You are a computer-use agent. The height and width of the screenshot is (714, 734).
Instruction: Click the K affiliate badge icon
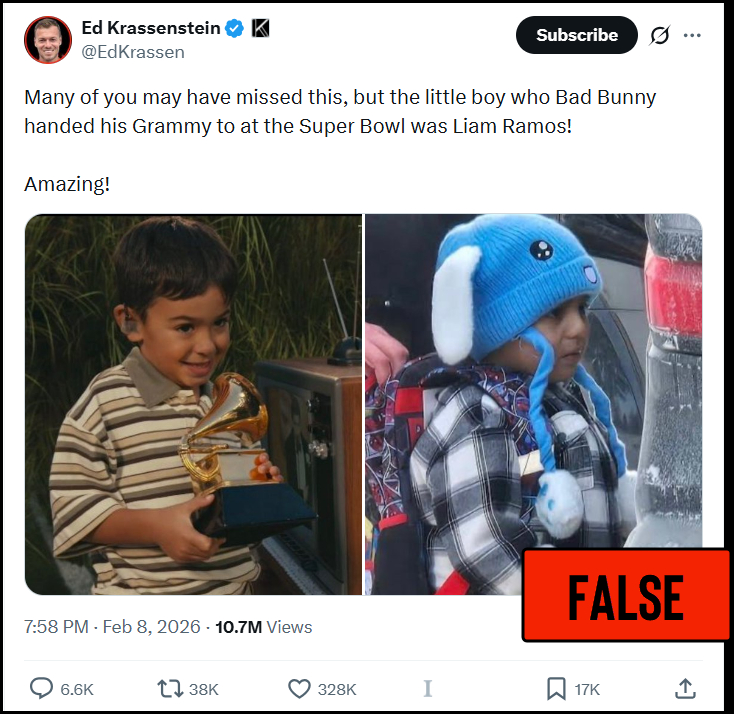(x=260, y=28)
